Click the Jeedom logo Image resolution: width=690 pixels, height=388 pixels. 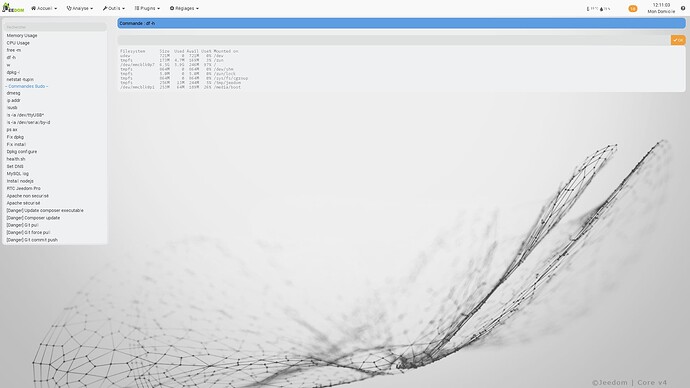13,8
